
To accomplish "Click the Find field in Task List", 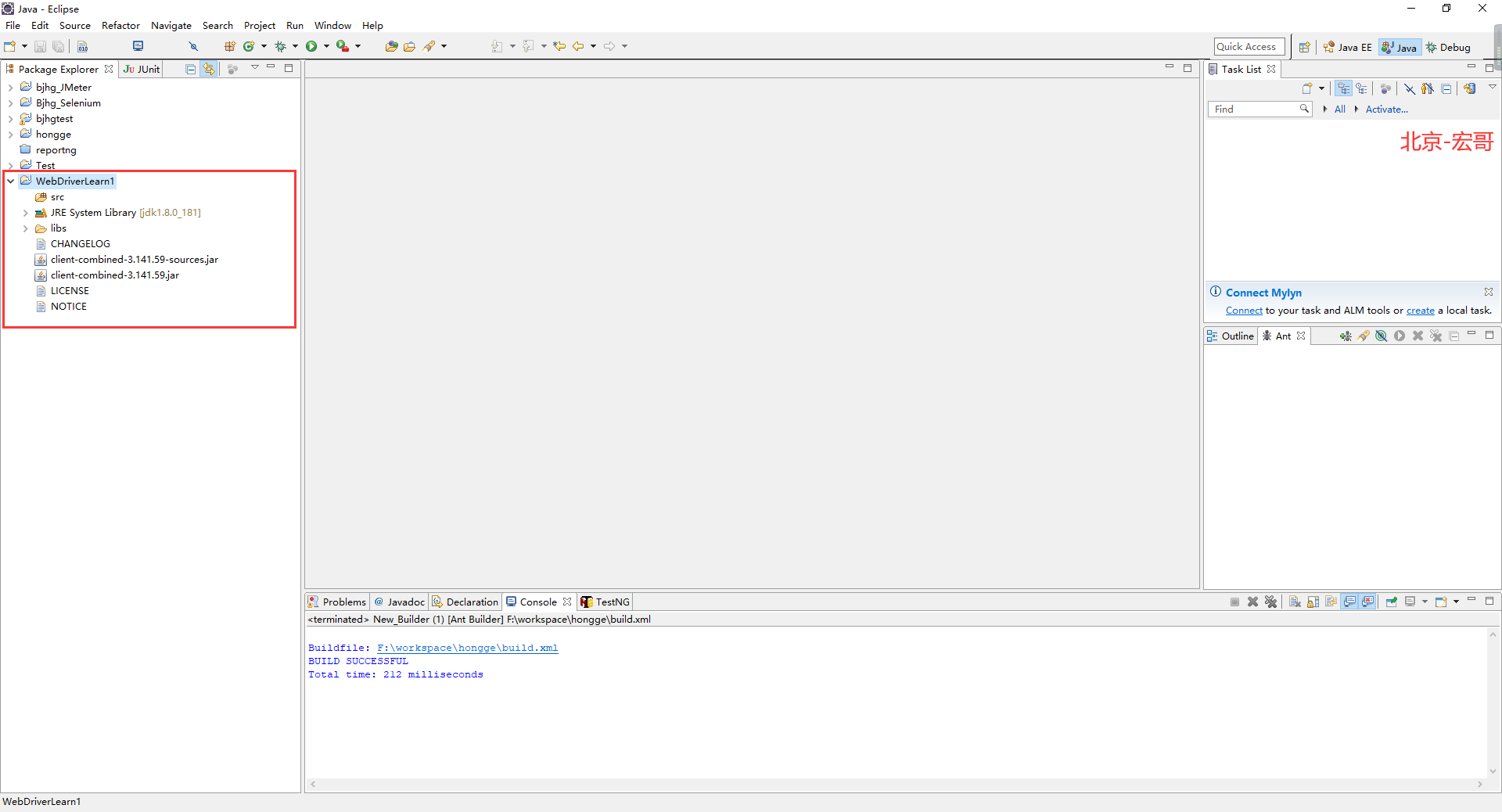I will coord(1259,110).
